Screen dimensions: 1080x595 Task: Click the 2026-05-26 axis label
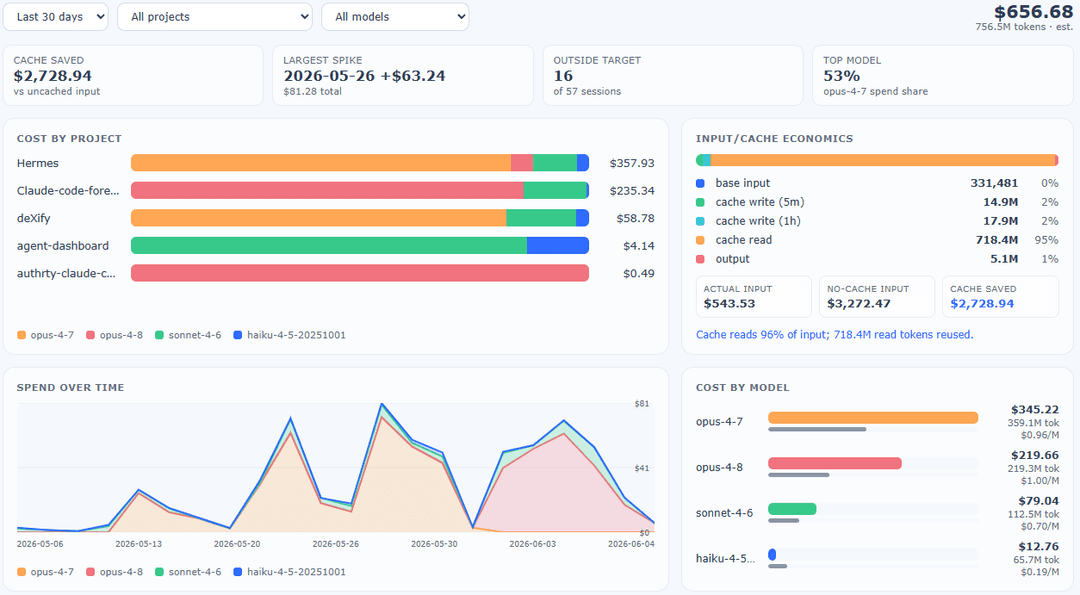coord(335,544)
